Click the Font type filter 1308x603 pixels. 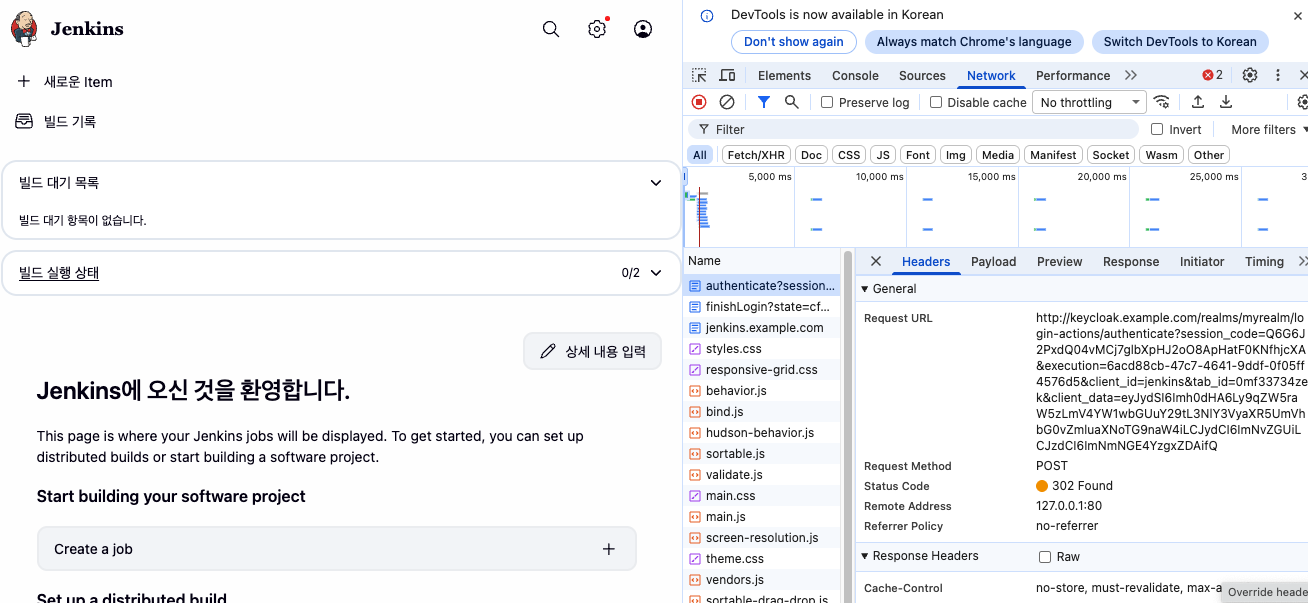tap(918, 155)
